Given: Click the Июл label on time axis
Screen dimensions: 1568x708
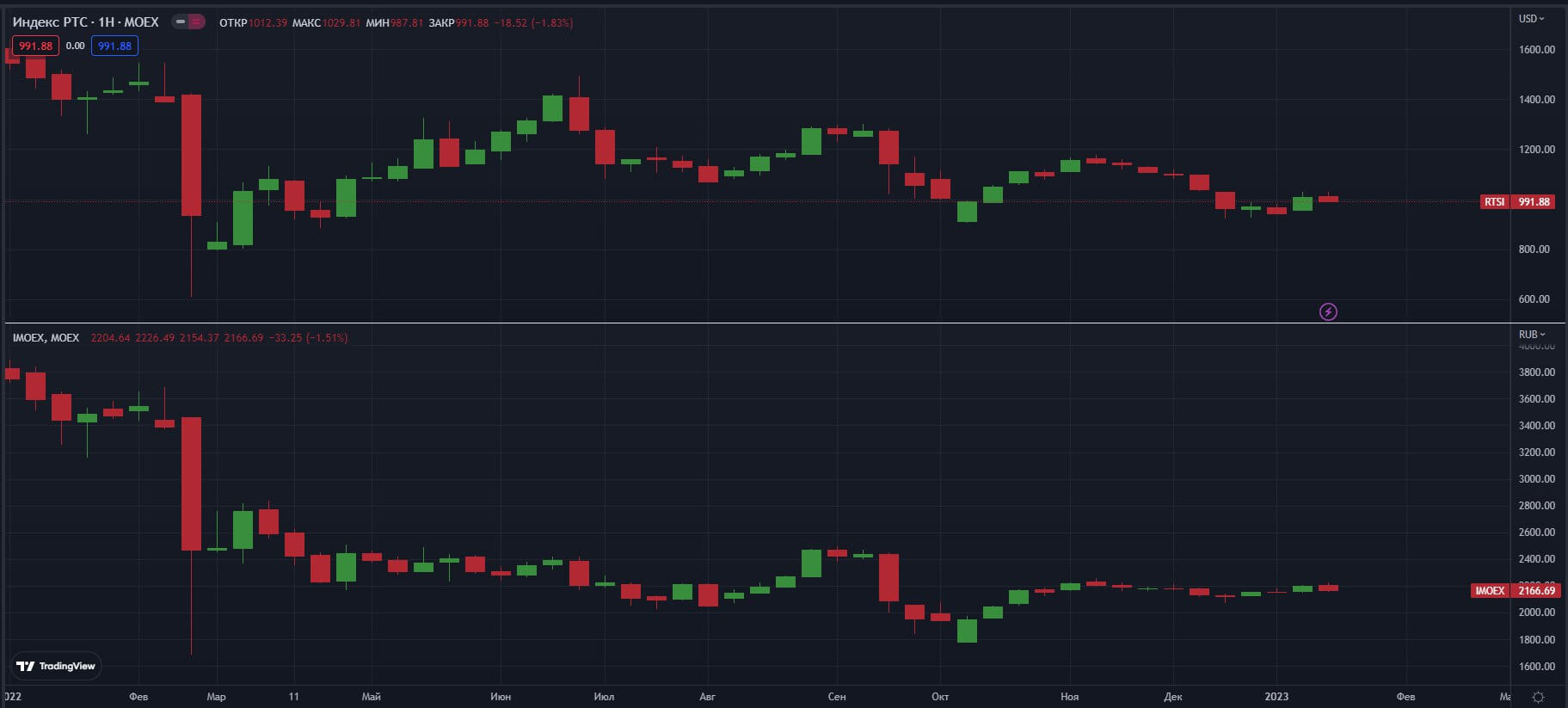Looking at the screenshot, I should coord(604,696).
